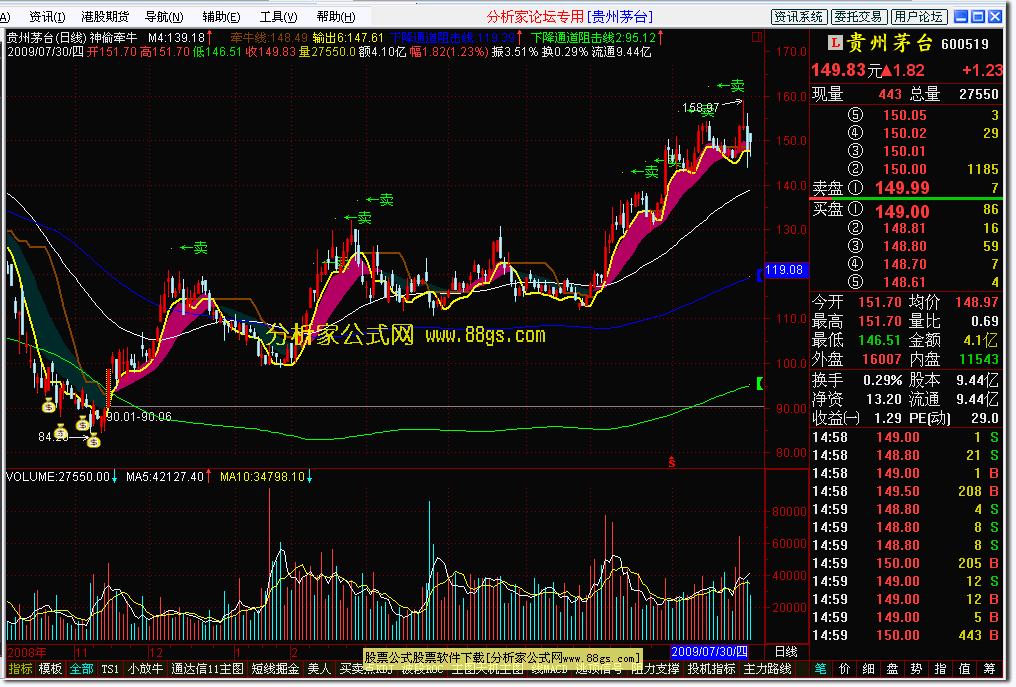Select the 美人 indicator tab
This screenshot has height=687, width=1016.
click(319, 668)
